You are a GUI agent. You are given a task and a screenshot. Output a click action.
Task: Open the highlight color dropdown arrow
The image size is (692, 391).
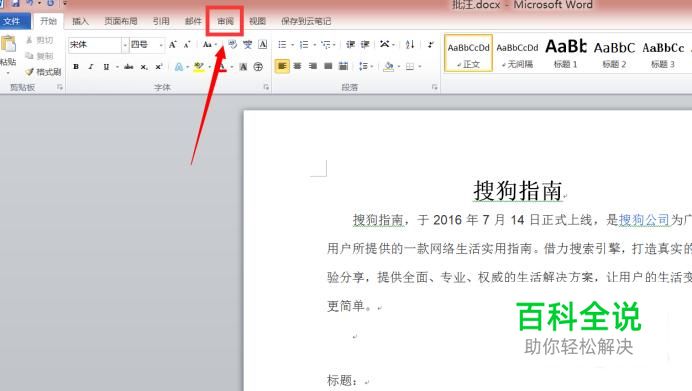(209, 67)
